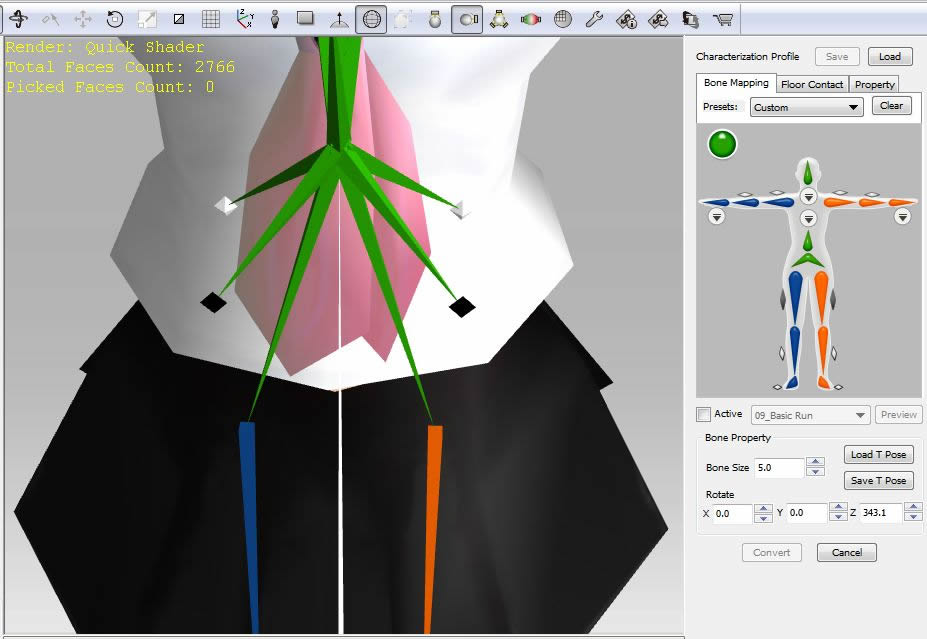Screen dimensions: 927x639
Task: Activate the circular-arrow rotate tool
Action: [x=115, y=19]
